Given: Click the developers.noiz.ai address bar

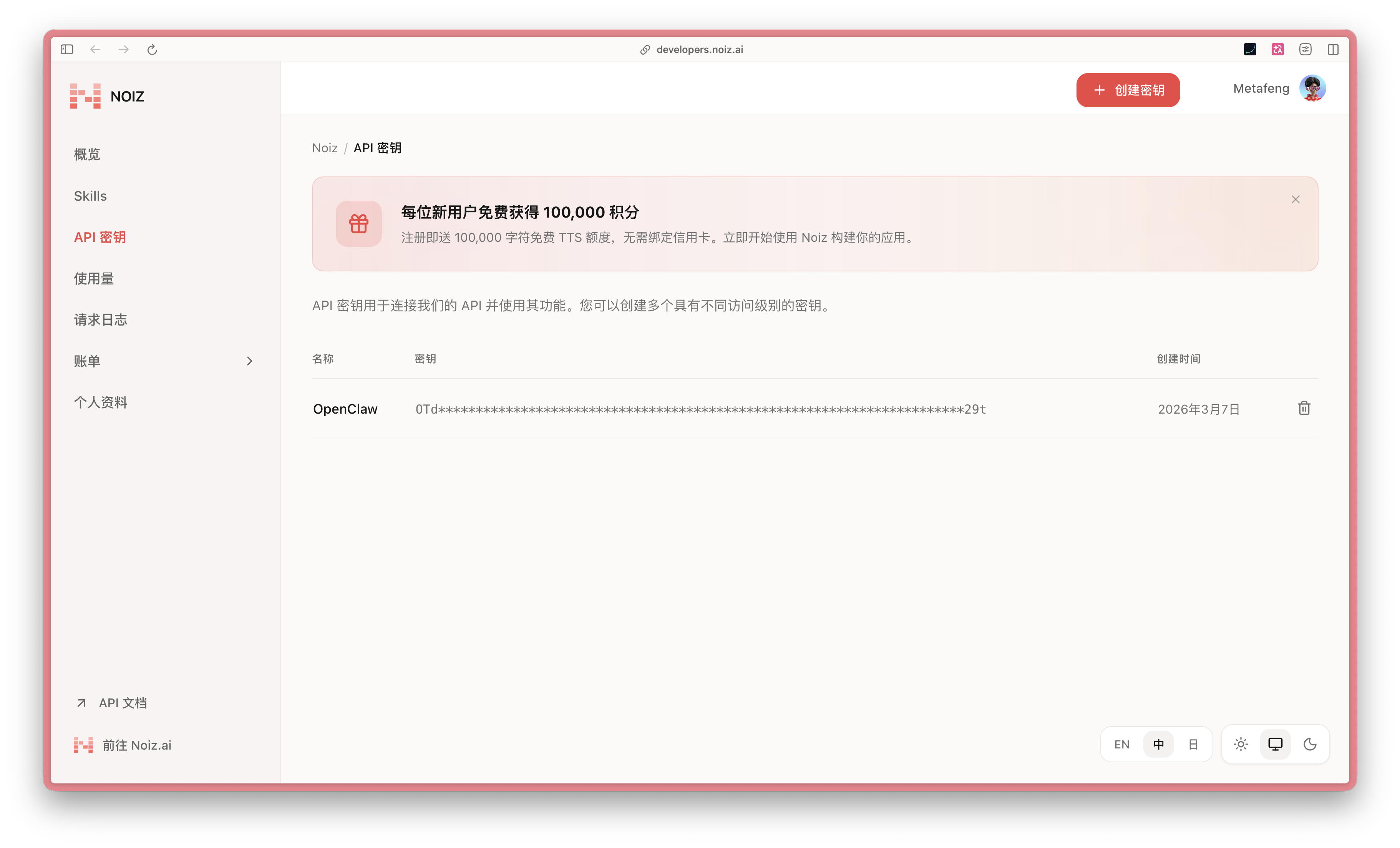Looking at the screenshot, I should [x=692, y=50].
